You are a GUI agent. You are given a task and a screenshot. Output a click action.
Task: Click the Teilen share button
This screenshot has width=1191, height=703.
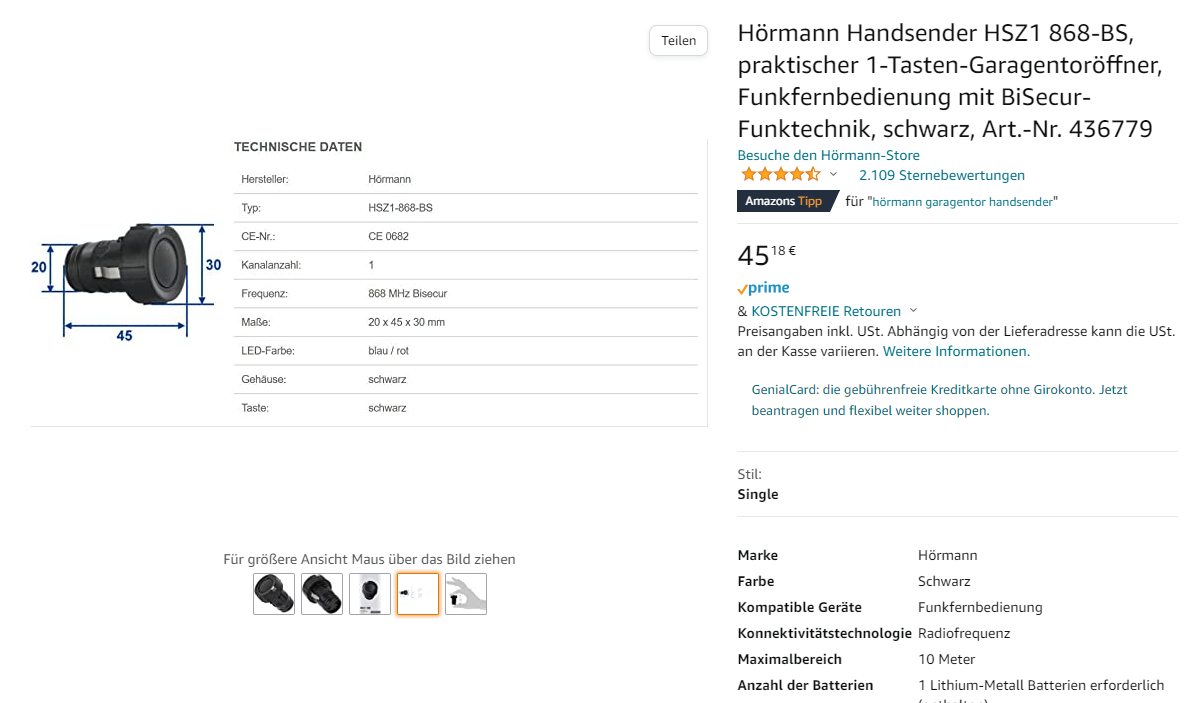click(678, 41)
